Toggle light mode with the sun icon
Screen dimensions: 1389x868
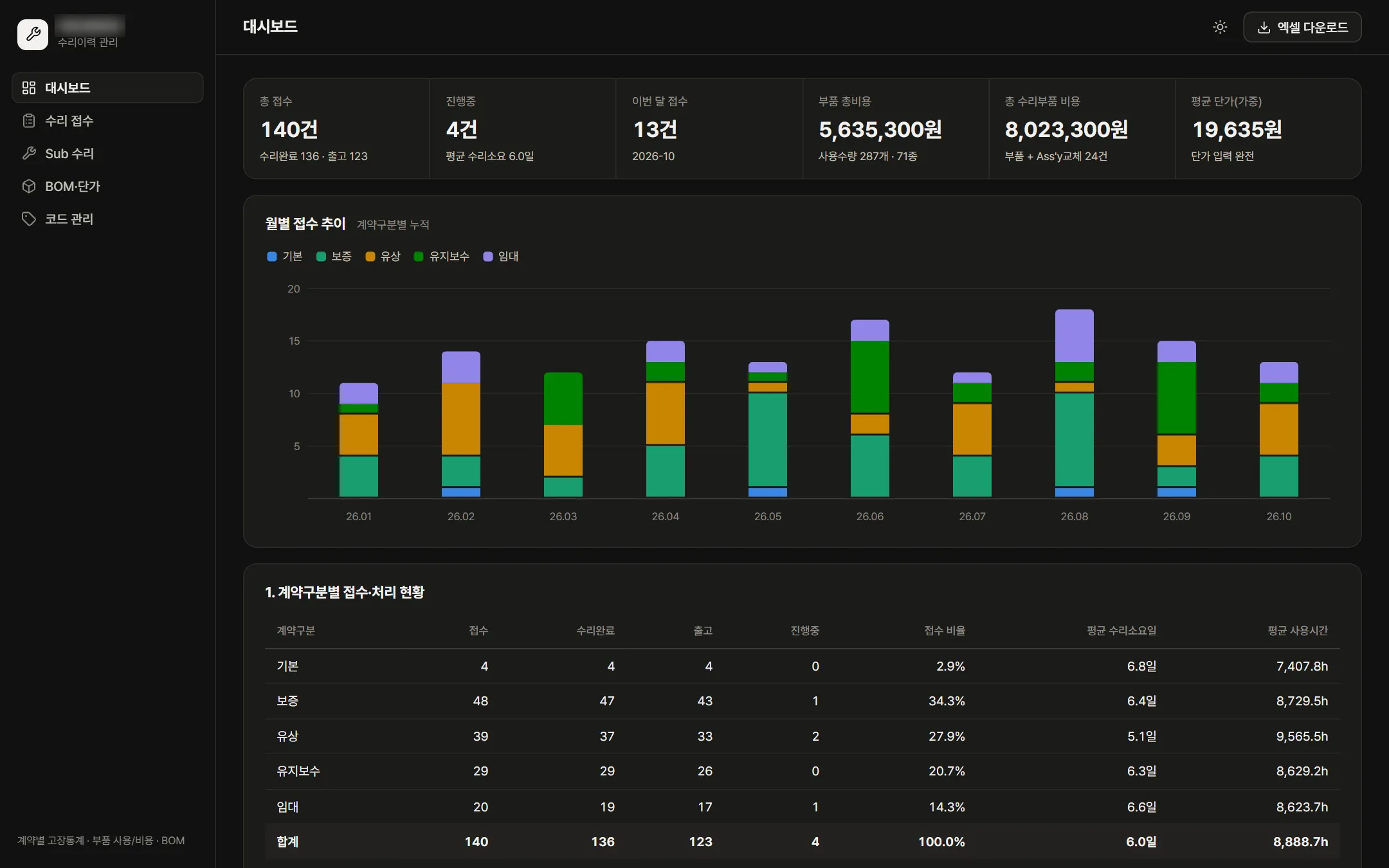(x=1220, y=27)
